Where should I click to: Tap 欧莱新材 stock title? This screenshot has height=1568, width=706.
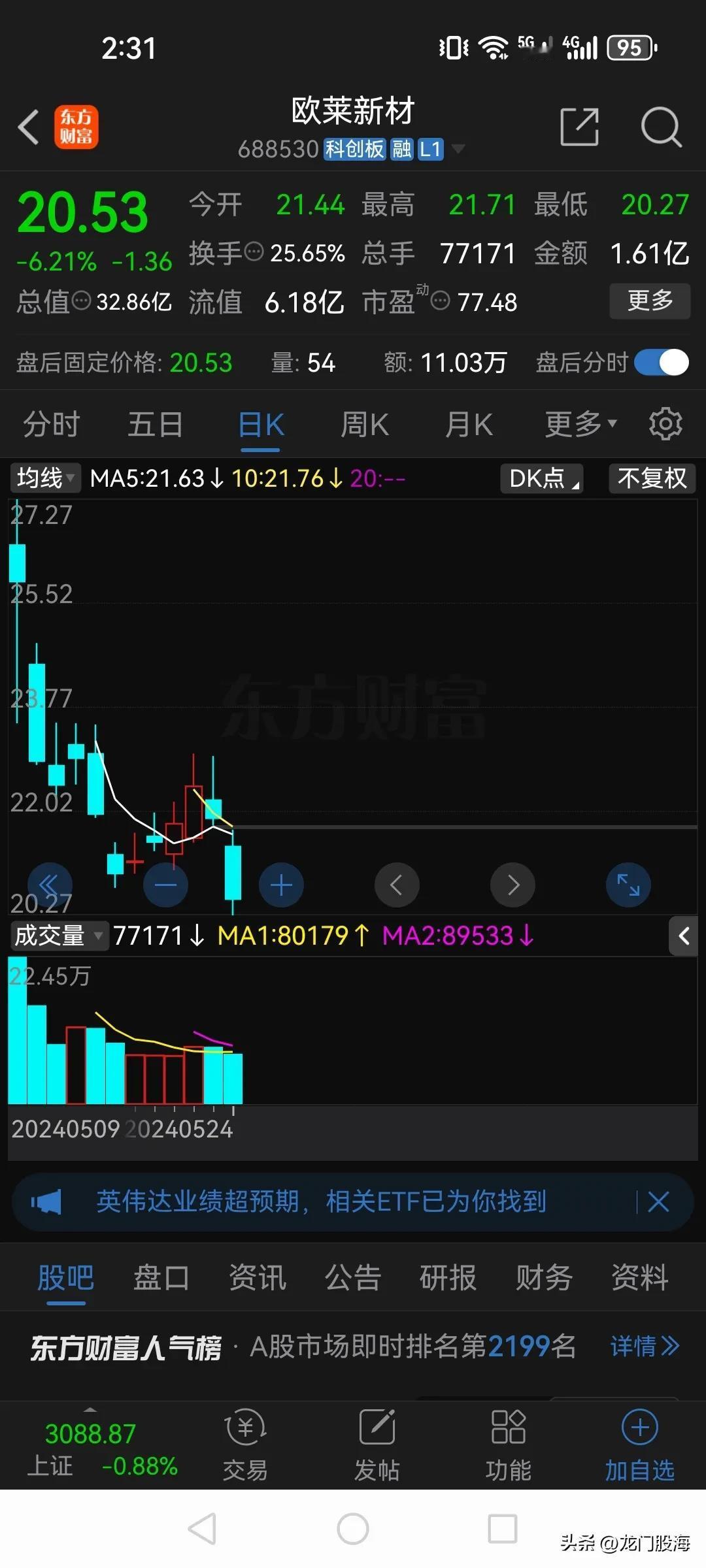pos(353,110)
